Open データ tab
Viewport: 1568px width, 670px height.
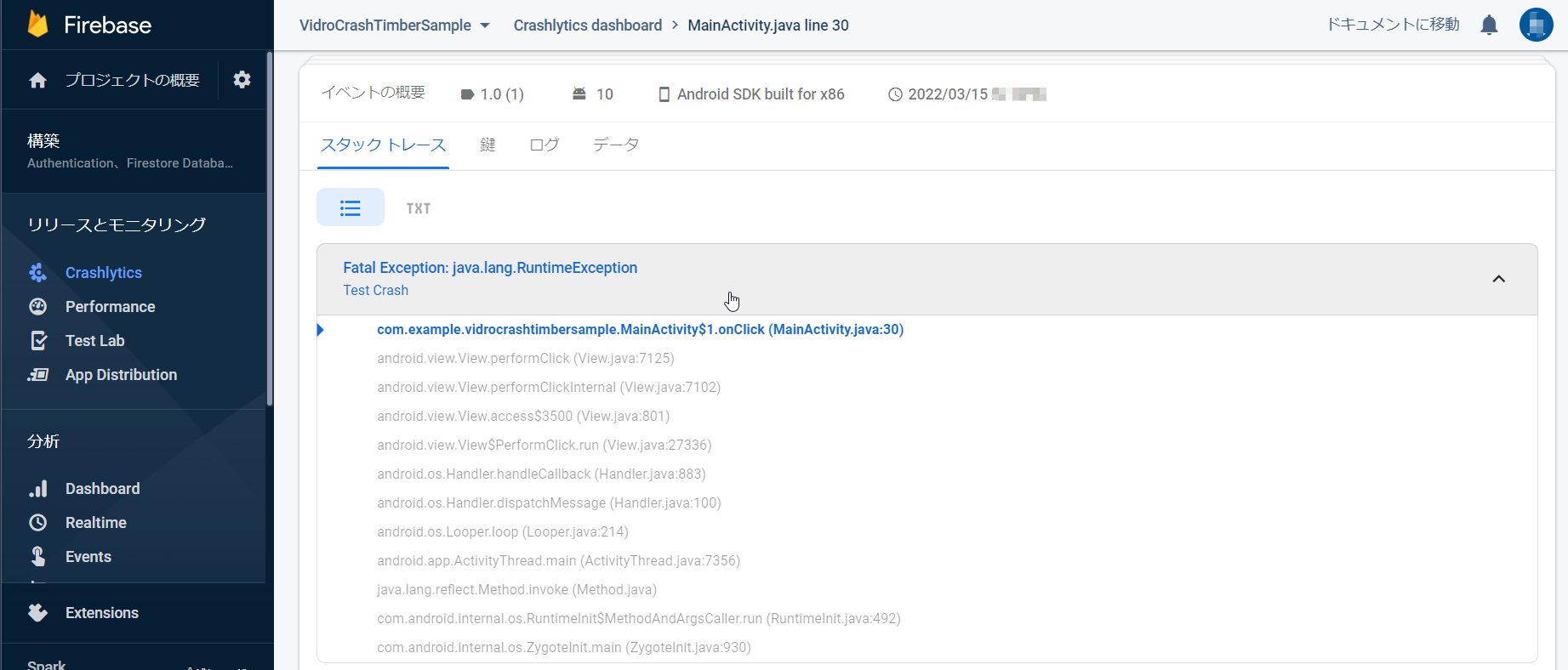[616, 145]
